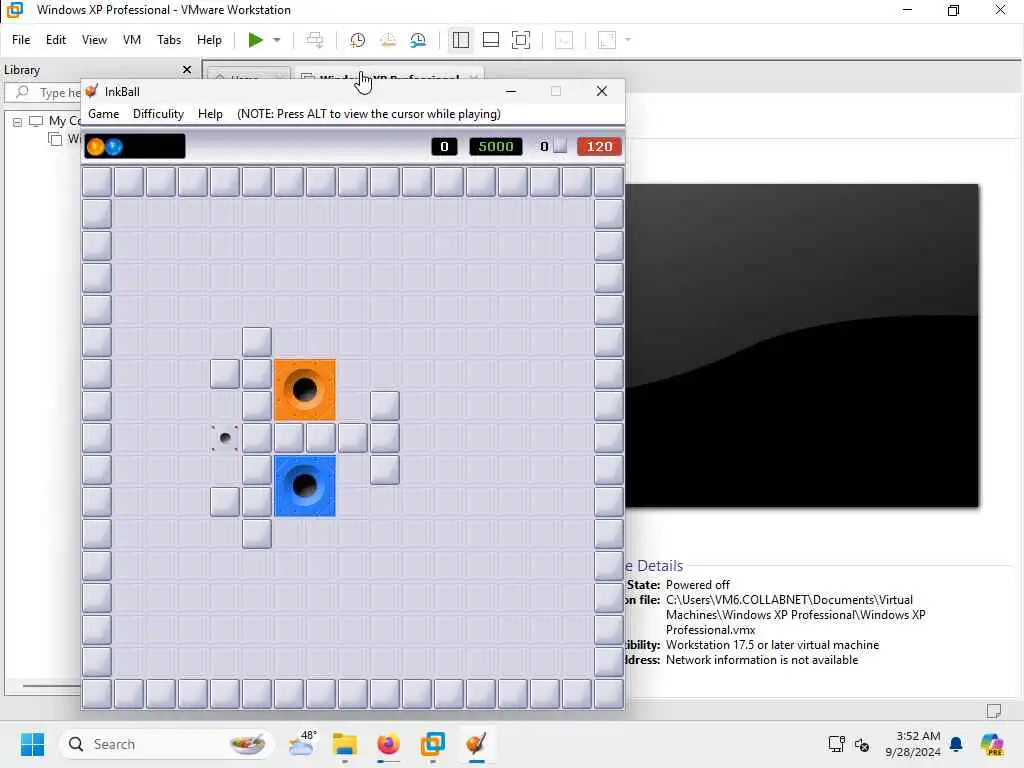
Task: Click the message log icon in status bar
Action: (994, 711)
